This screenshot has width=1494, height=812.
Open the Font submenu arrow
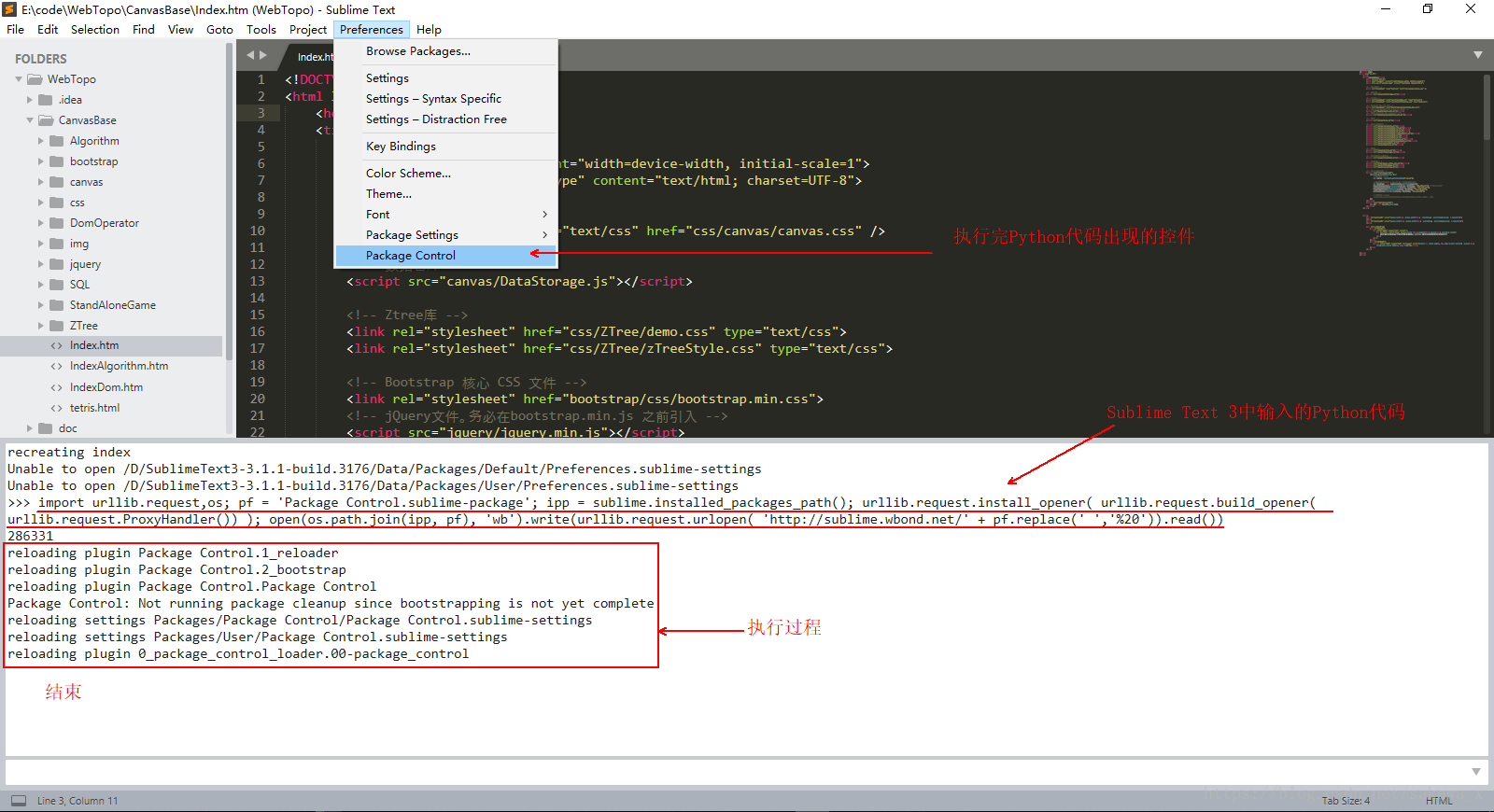[545, 215]
